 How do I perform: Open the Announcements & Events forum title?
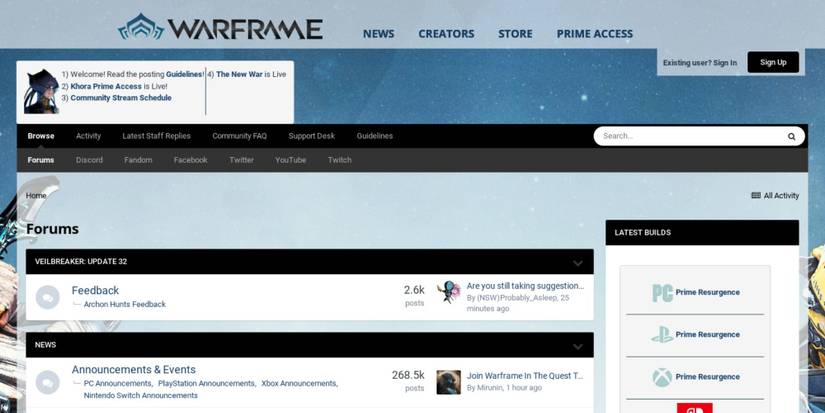134,369
